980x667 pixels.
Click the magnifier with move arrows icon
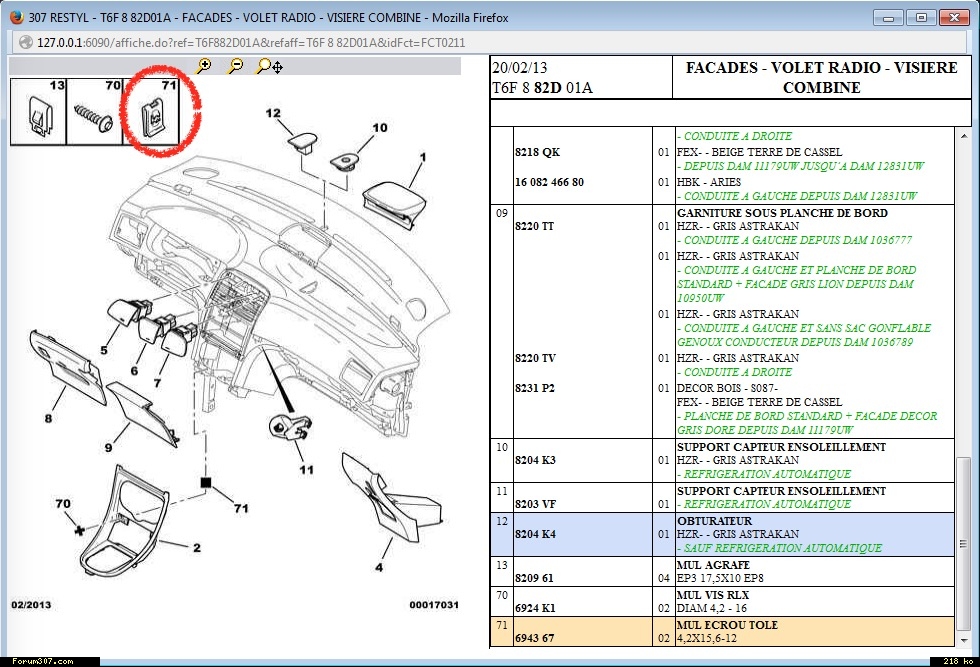268,66
